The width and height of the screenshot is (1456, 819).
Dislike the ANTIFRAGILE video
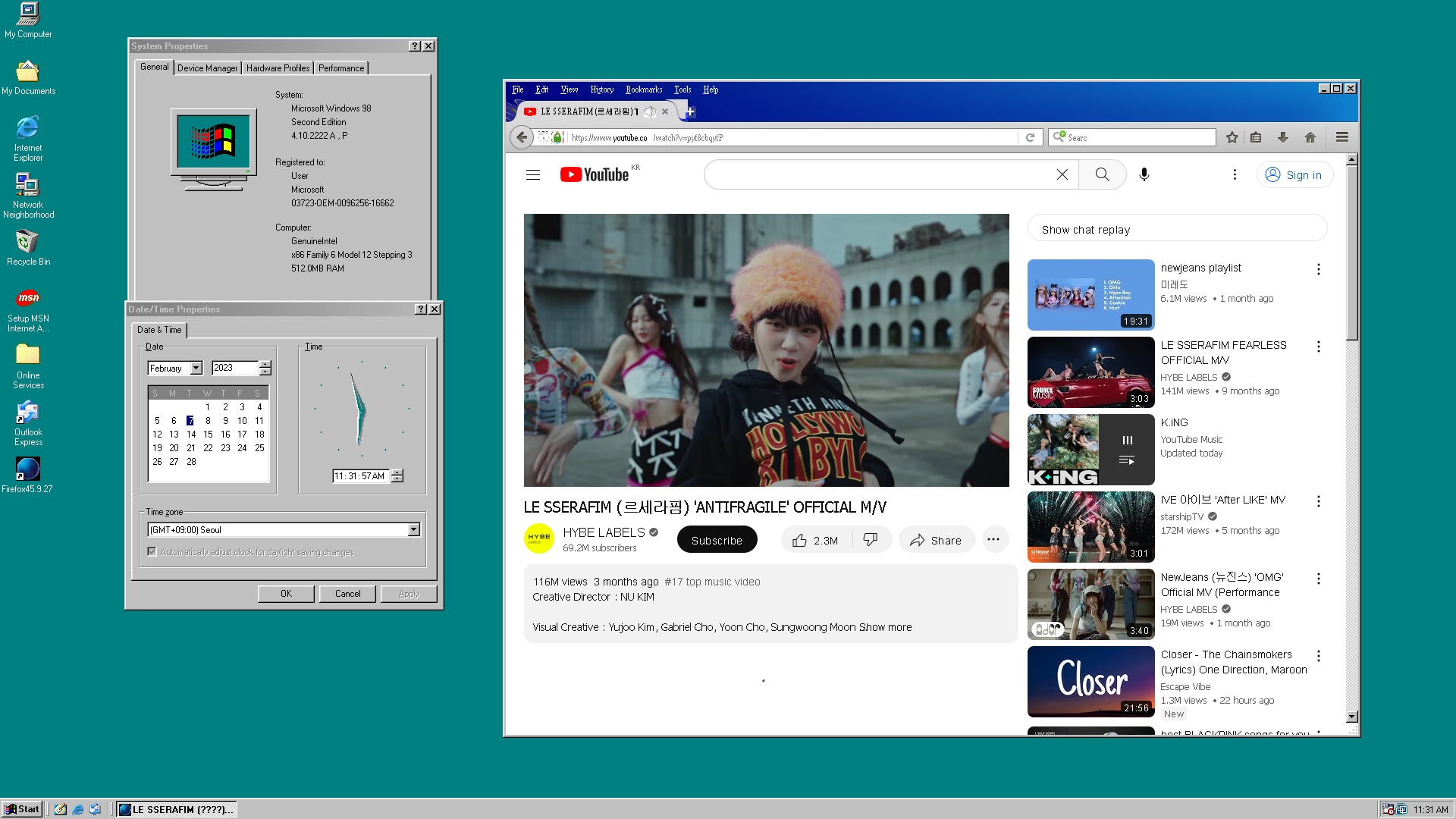coord(871,540)
